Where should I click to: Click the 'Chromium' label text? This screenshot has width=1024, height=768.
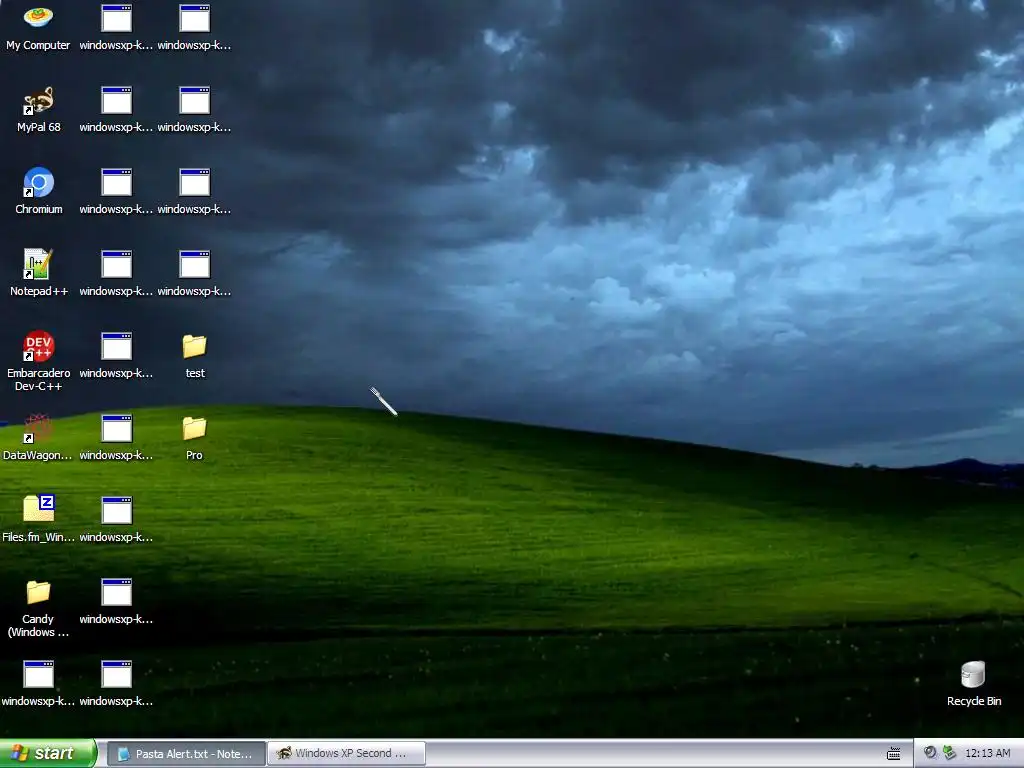pos(39,209)
